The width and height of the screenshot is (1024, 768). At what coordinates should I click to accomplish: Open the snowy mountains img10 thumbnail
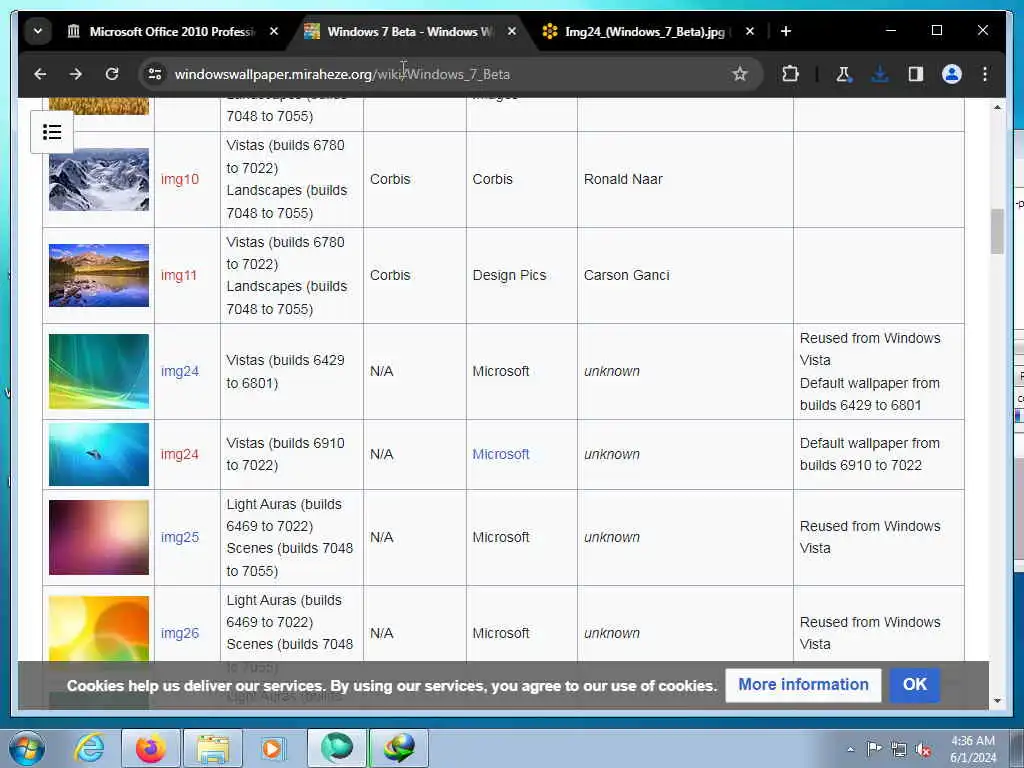(99, 180)
